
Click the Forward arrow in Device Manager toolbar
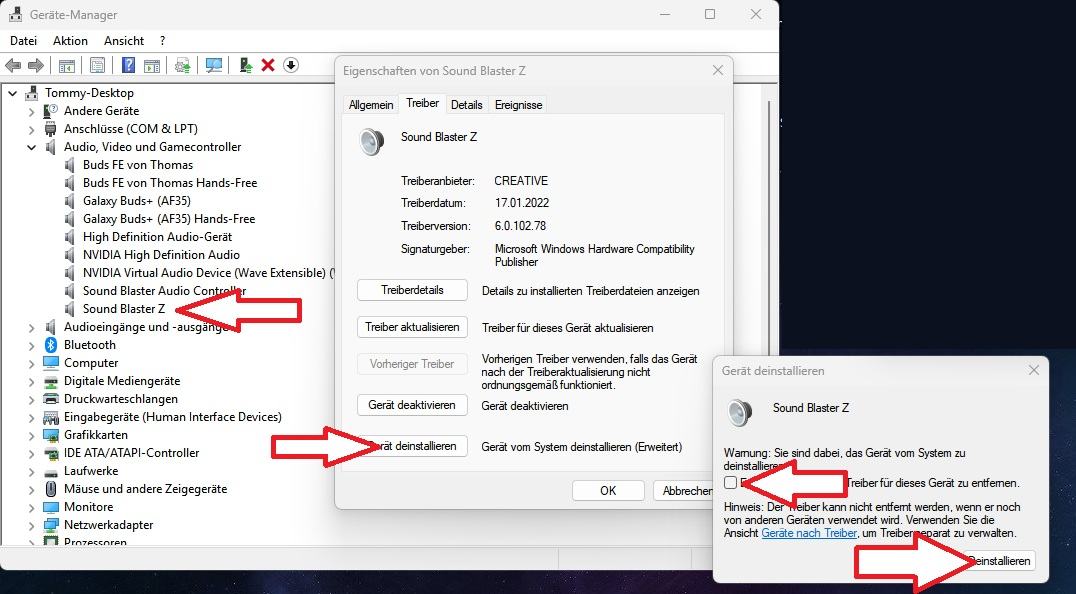[x=36, y=65]
